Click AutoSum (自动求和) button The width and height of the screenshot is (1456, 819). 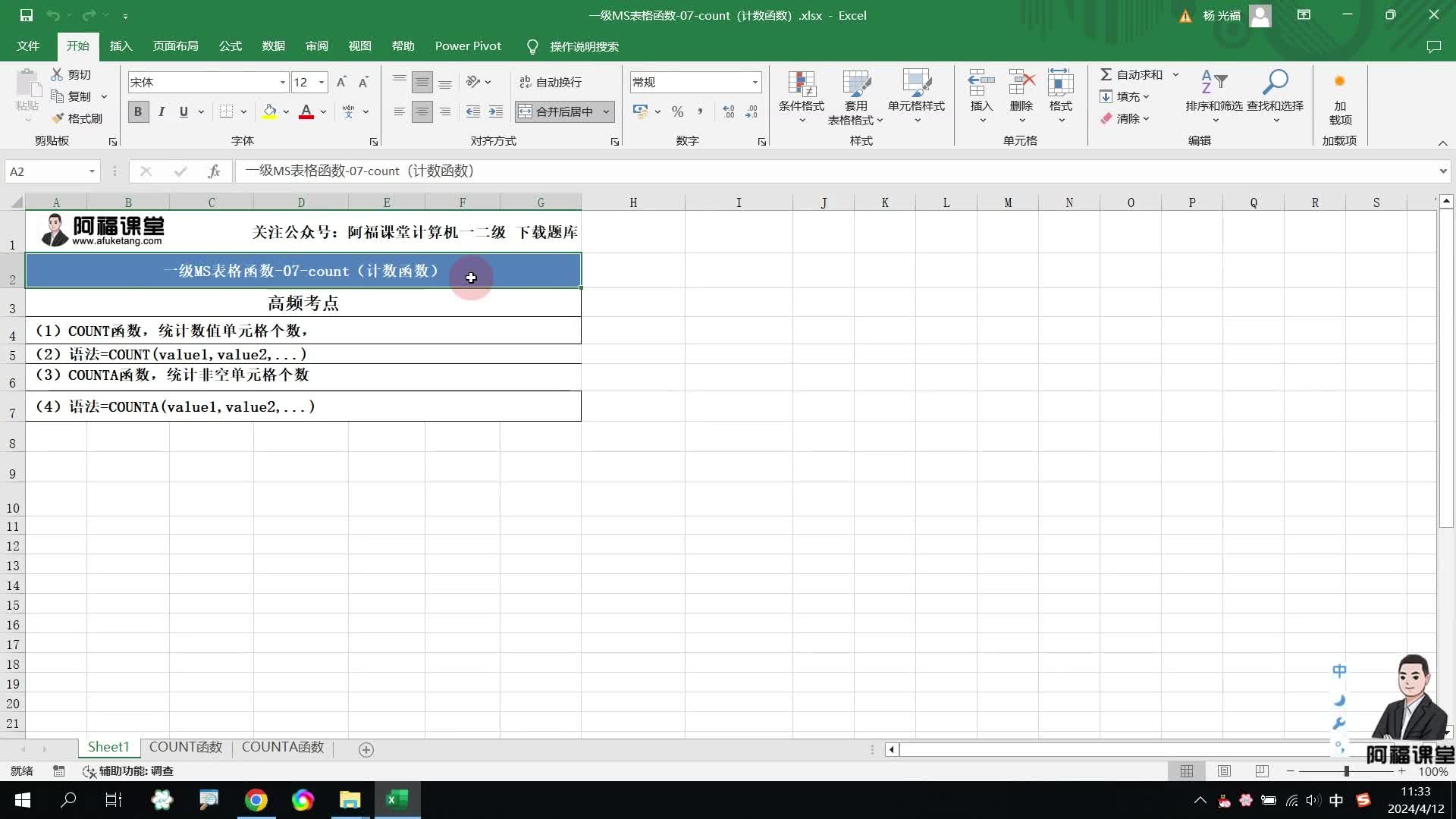coord(1131,74)
